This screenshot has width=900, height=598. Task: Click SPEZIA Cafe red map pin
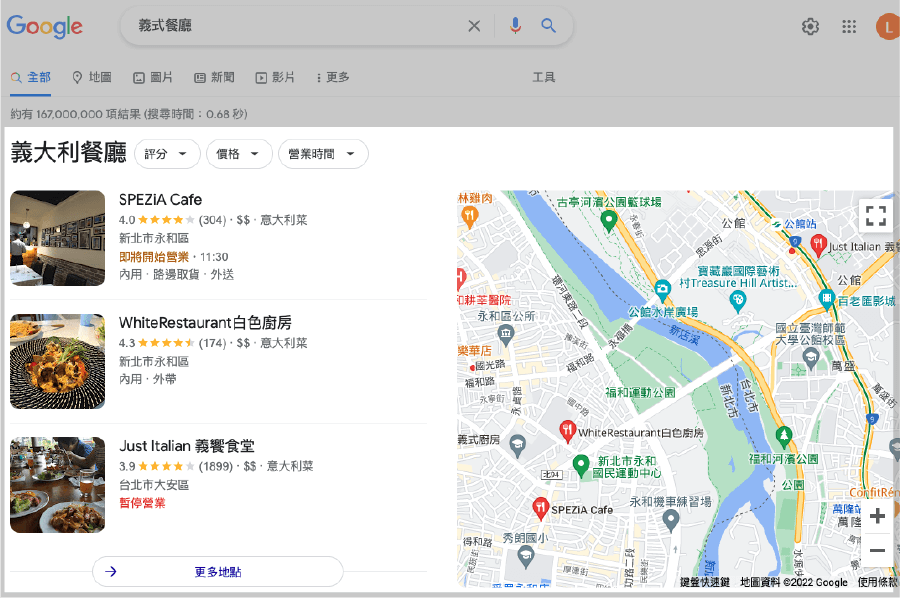tap(540, 508)
